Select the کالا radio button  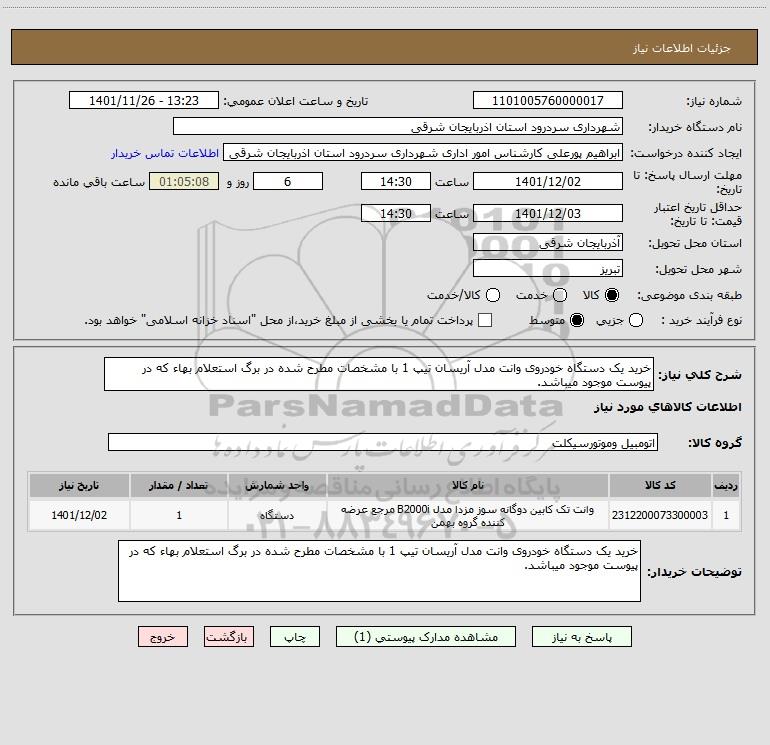click(x=612, y=295)
